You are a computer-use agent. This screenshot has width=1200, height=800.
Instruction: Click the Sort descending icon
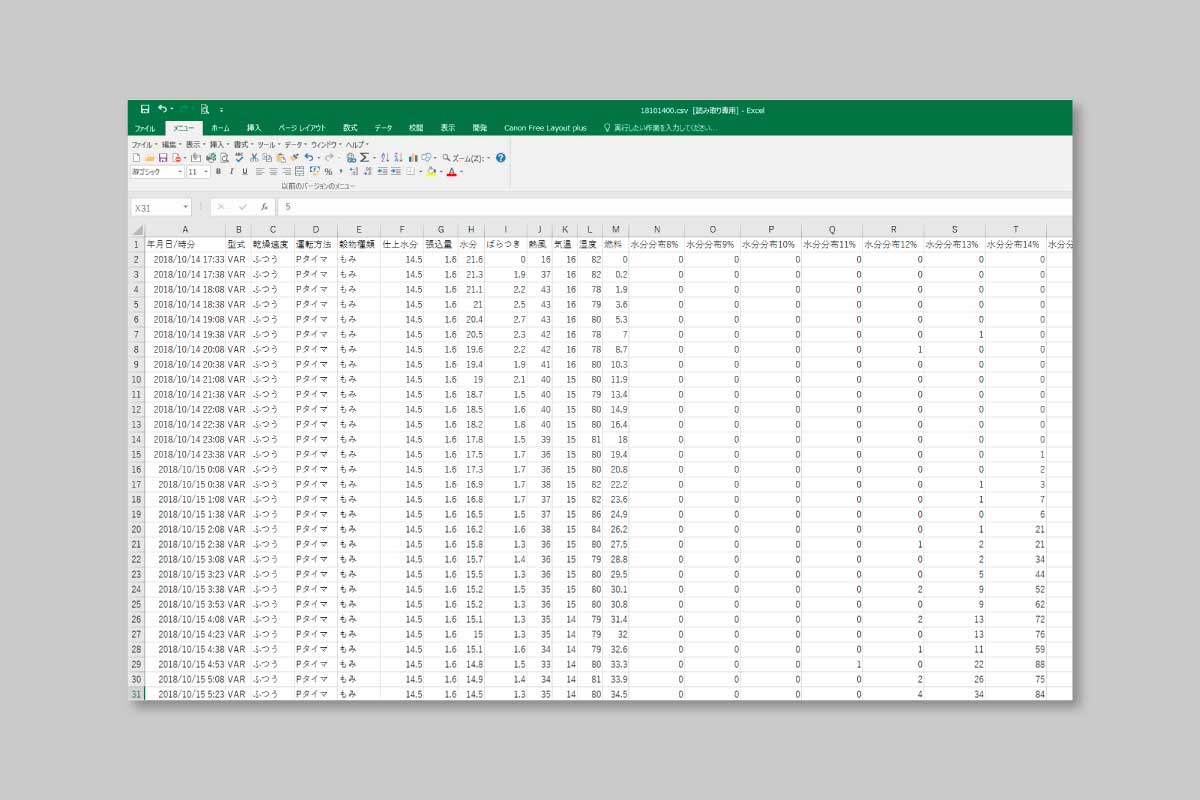pyautogui.click(x=398, y=158)
